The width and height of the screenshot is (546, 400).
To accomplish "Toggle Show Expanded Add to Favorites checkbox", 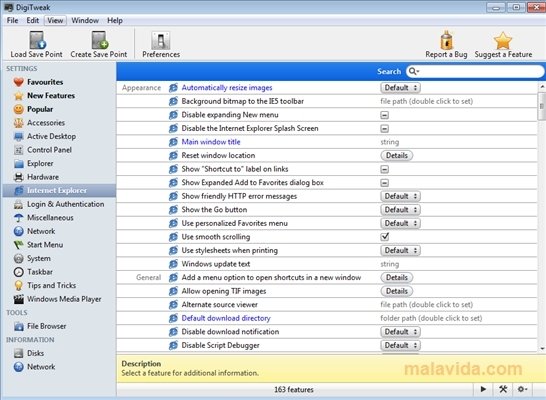I will tap(384, 183).
